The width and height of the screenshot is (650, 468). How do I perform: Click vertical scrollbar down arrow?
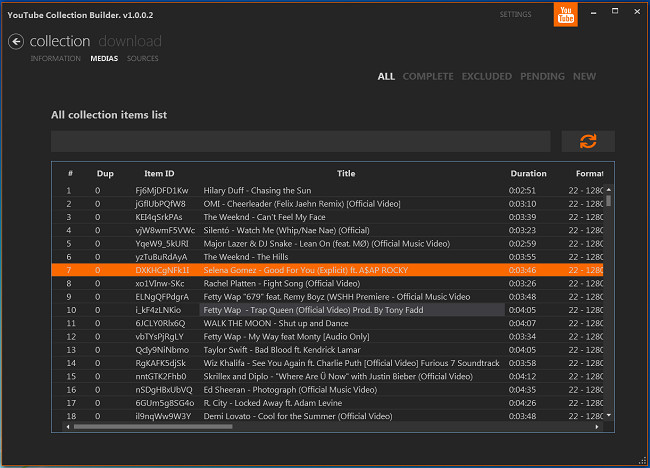click(609, 415)
